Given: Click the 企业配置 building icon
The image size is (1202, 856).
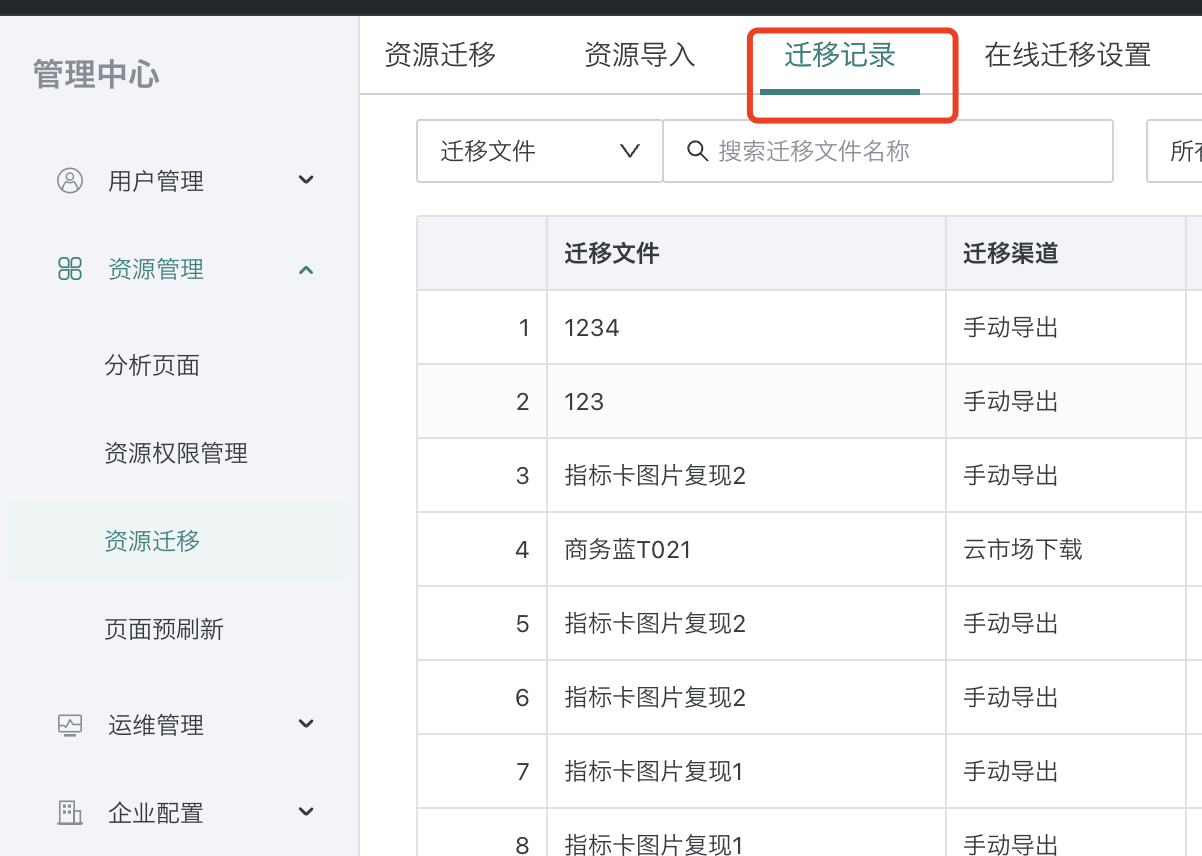Looking at the screenshot, I should [70, 813].
